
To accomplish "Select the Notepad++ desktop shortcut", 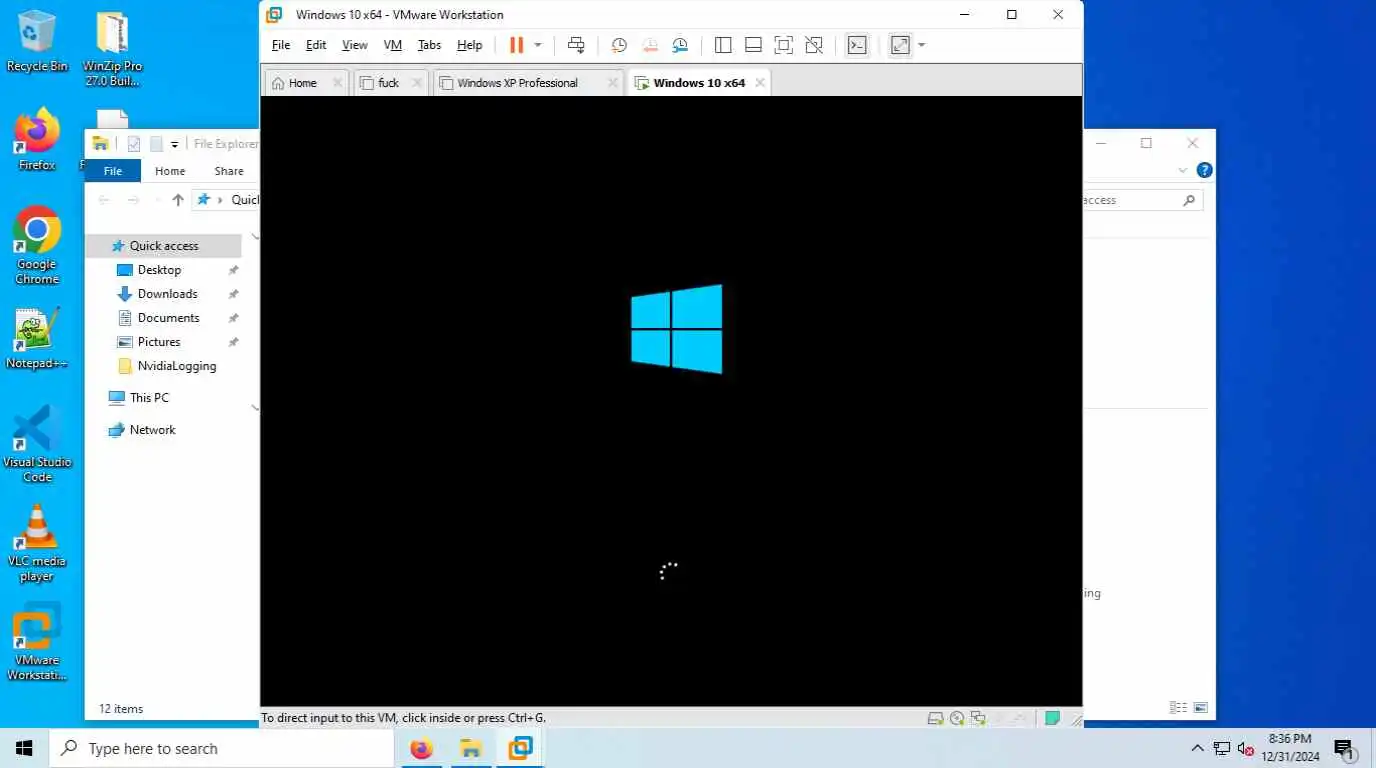I will point(37,338).
